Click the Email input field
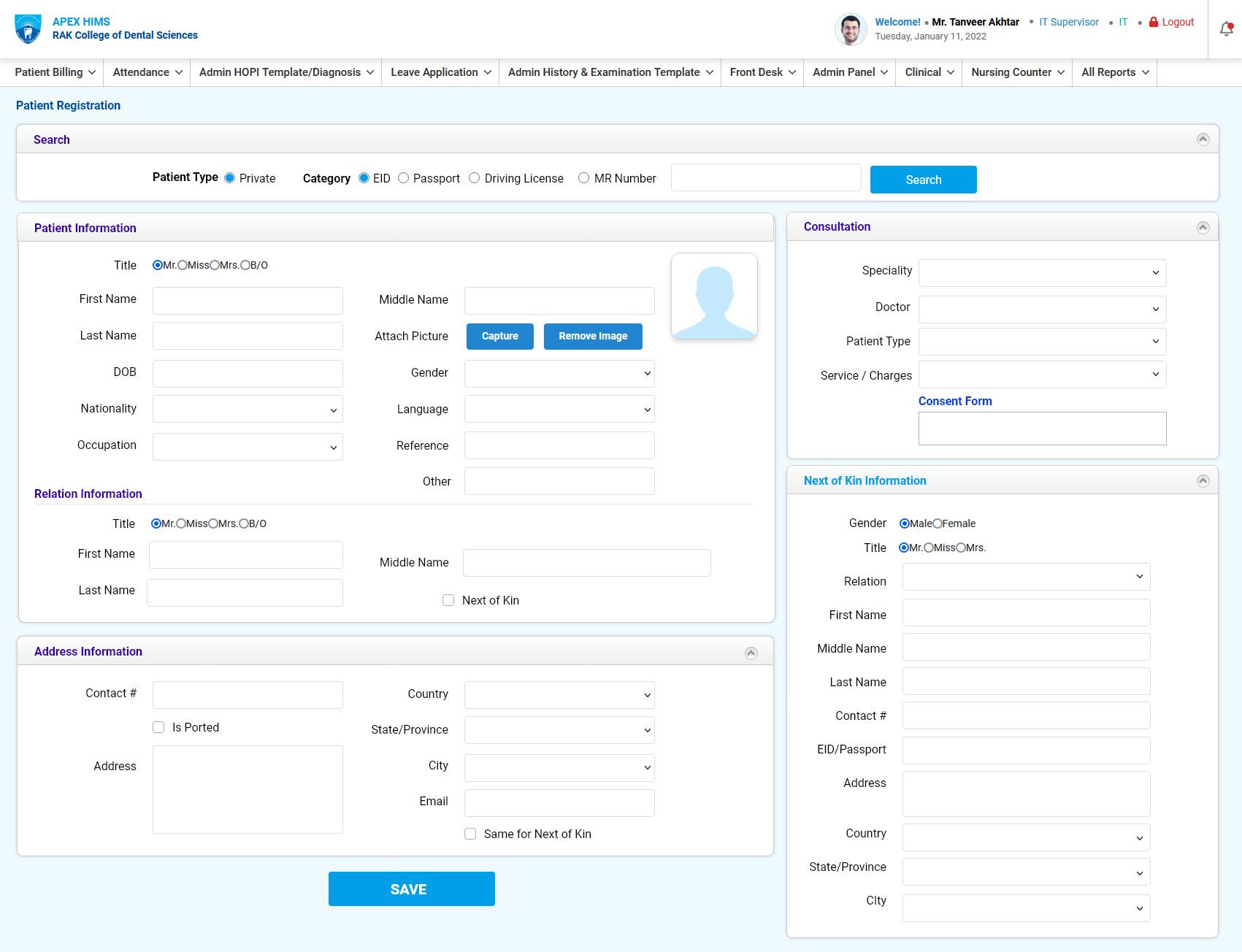 (x=559, y=803)
